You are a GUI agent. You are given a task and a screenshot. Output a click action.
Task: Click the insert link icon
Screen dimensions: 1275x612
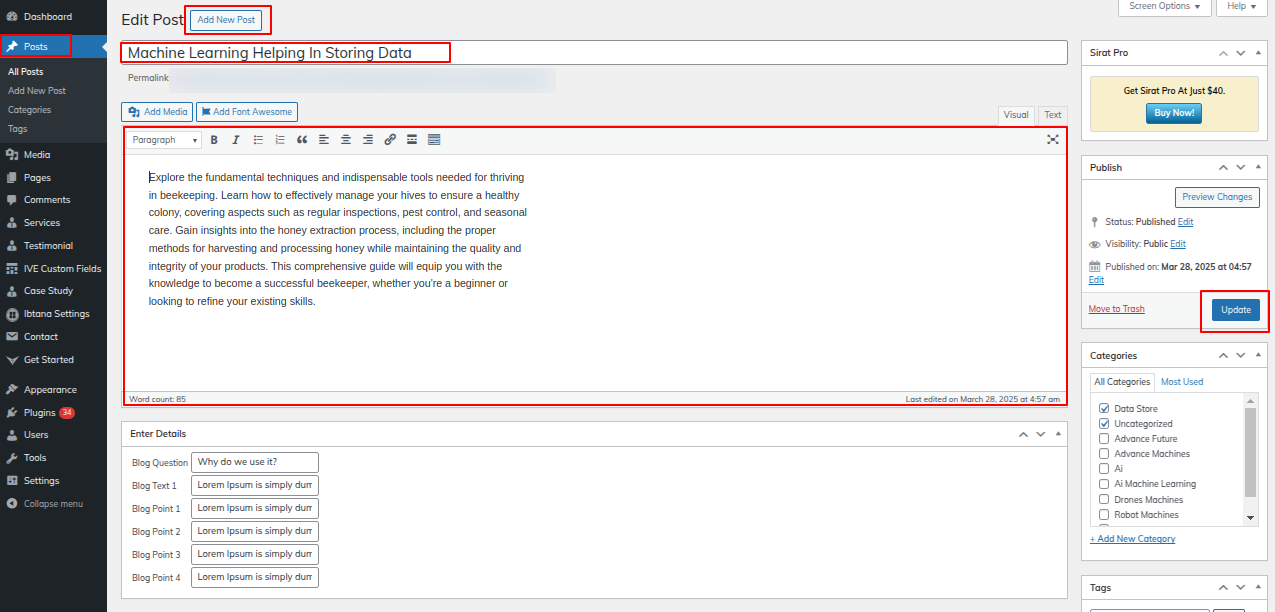[390, 140]
